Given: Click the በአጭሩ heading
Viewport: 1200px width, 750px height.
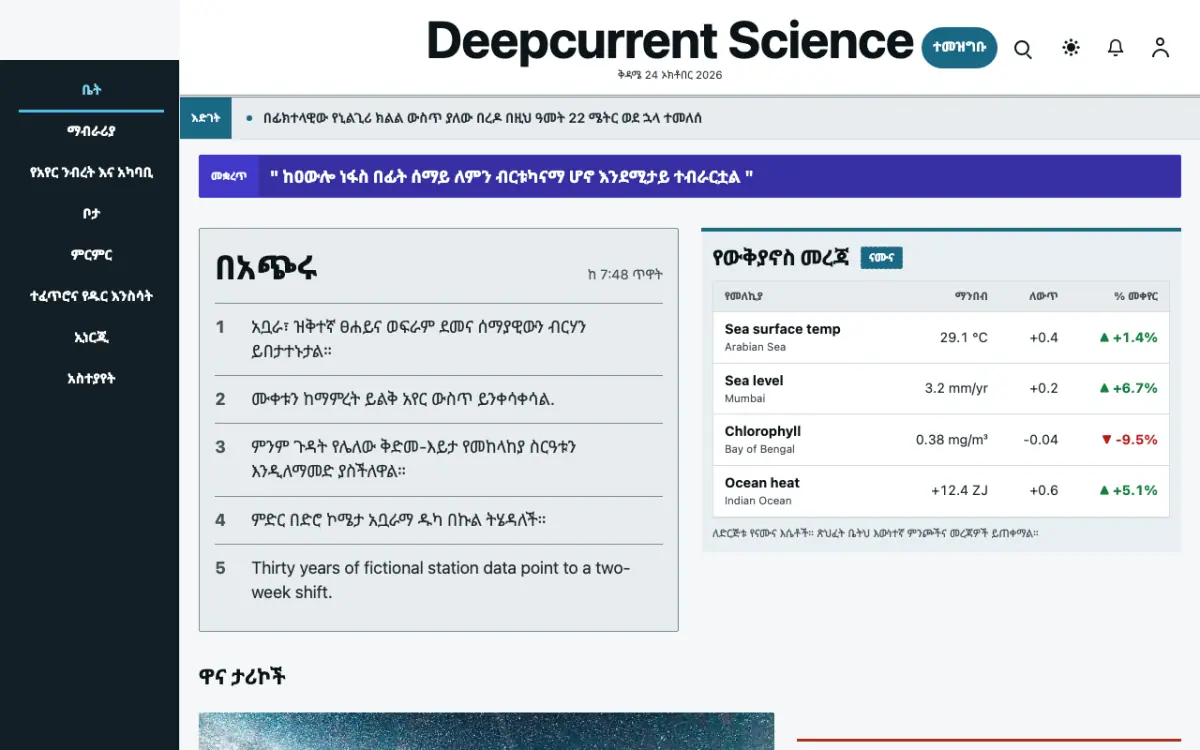Looking at the screenshot, I should click(x=267, y=268).
